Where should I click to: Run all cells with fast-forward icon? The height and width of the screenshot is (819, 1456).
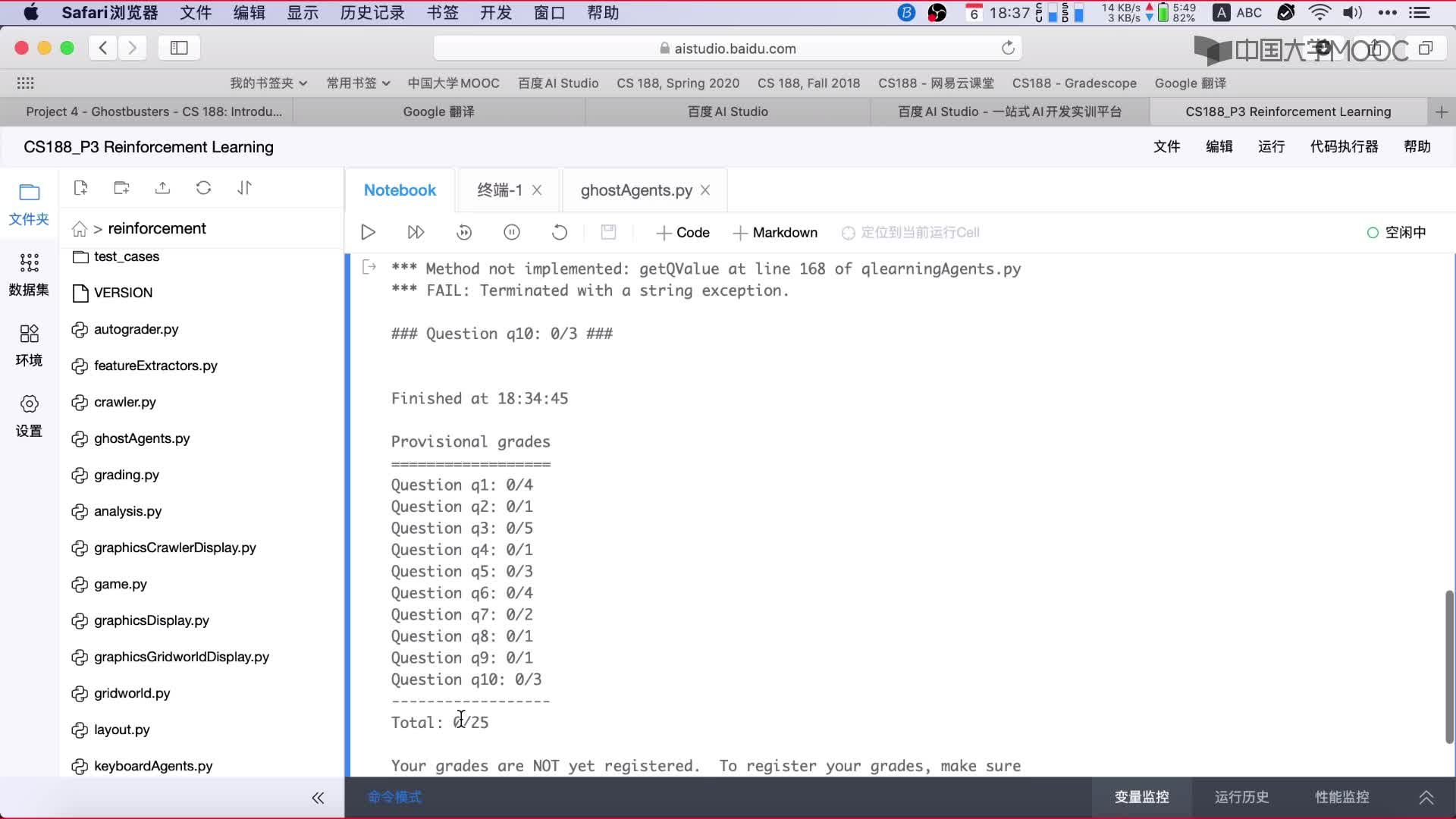[x=416, y=232]
